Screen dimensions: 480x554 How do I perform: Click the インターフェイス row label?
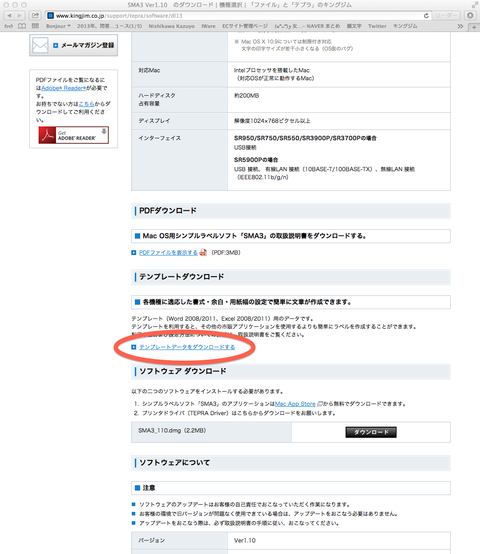coord(160,138)
